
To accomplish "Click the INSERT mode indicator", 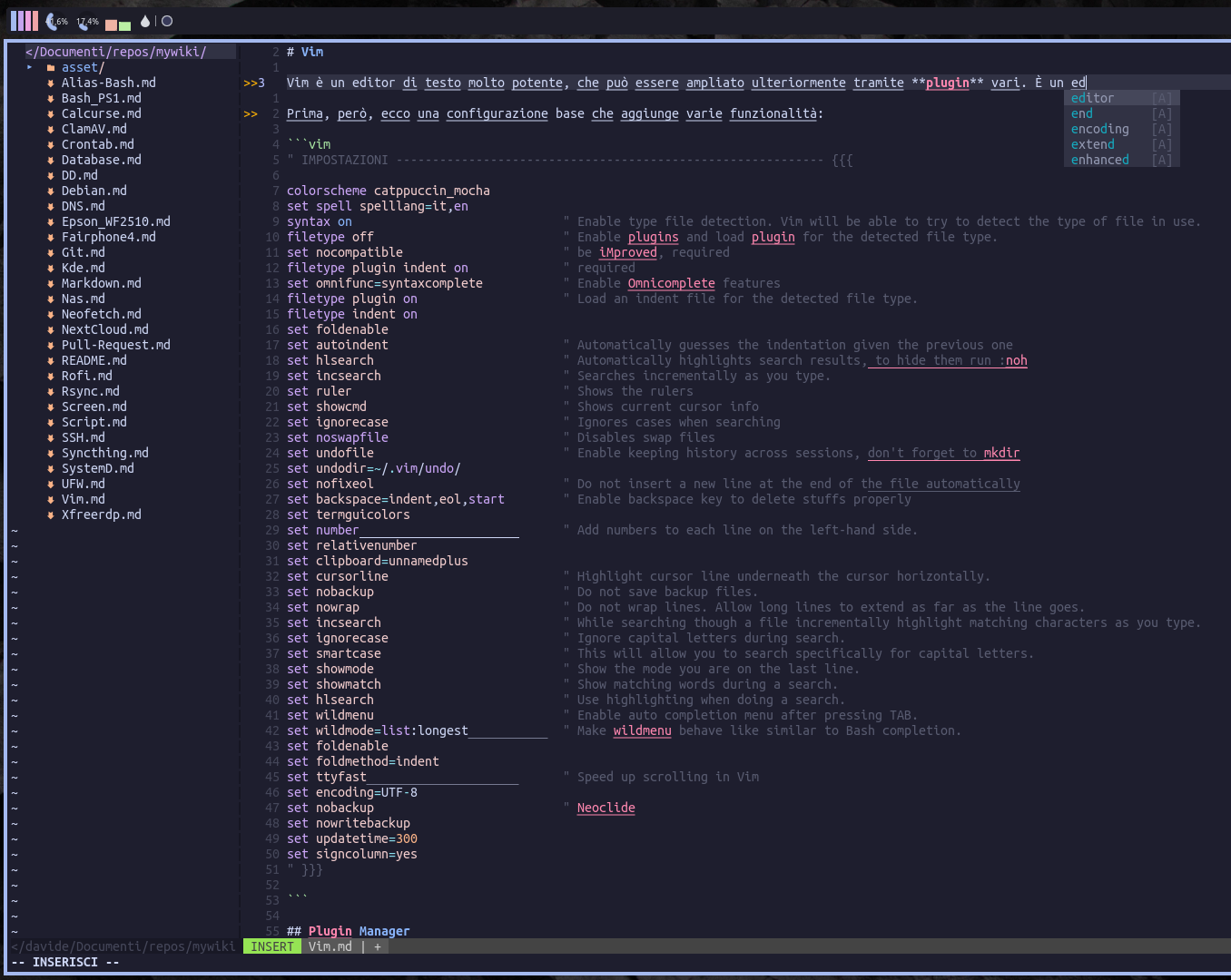I will (272, 946).
